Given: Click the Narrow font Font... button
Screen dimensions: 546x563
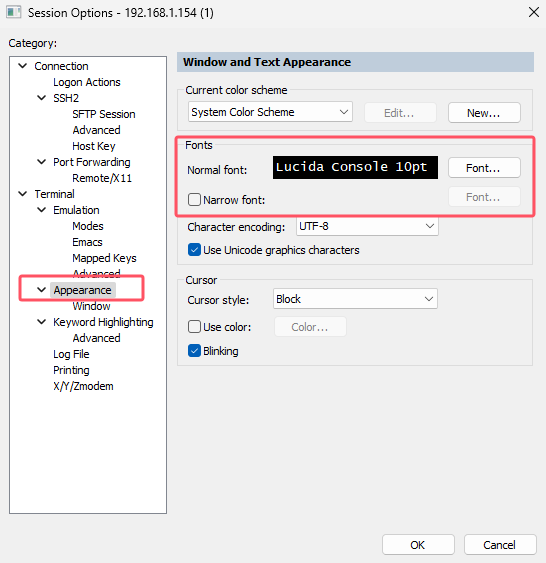Looking at the screenshot, I should click(x=484, y=197).
